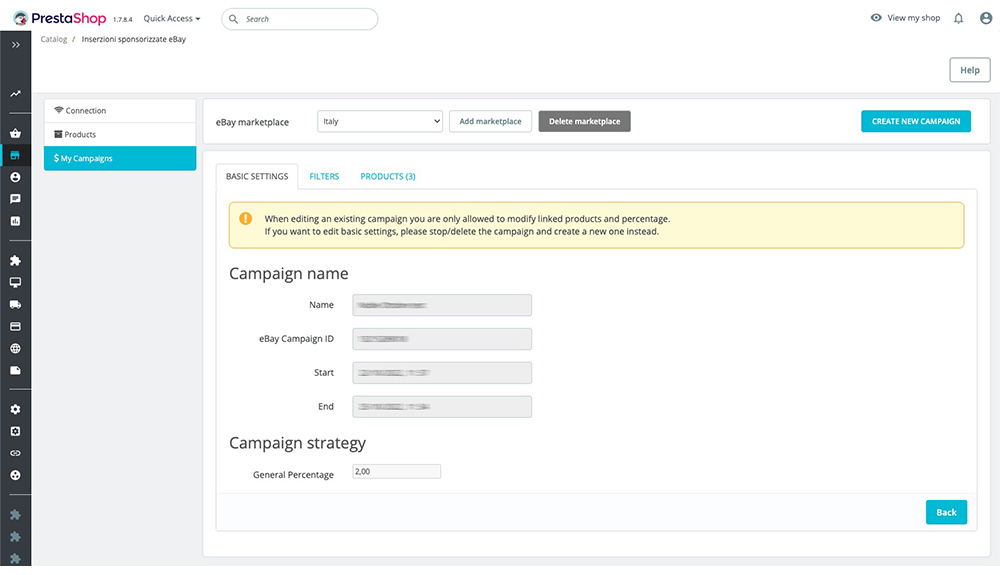
Task: Click the Start date field
Action: (442, 372)
